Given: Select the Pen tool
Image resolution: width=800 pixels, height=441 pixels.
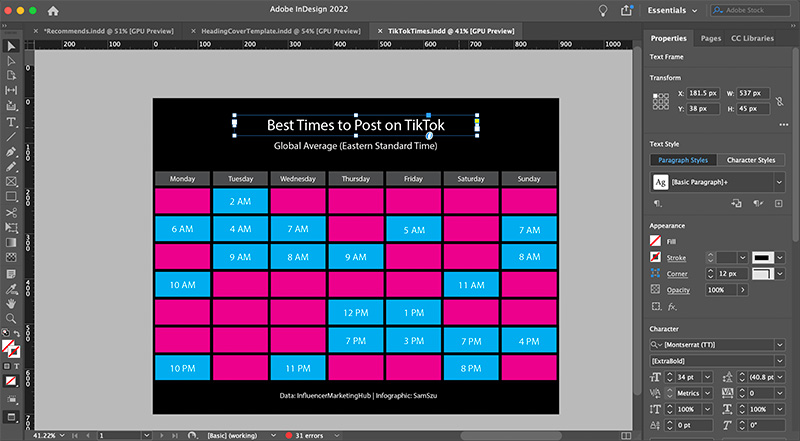Looking at the screenshot, I should (11, 152).
